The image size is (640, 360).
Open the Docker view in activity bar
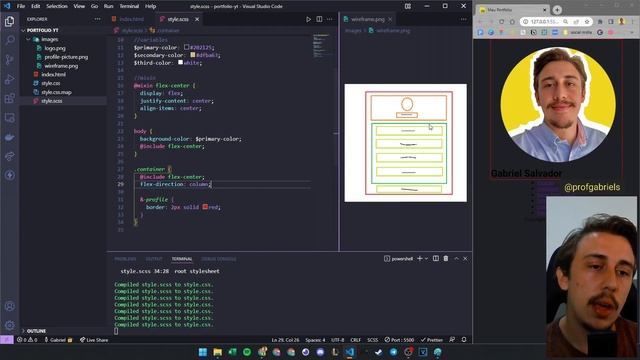[9, 137]
